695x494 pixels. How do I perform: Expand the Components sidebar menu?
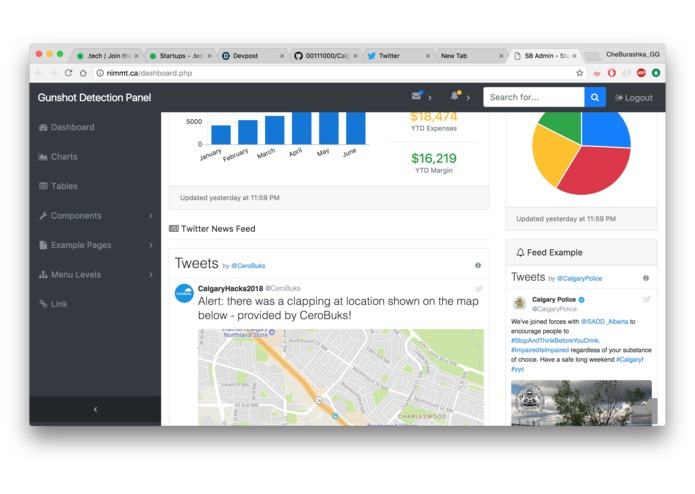click(x=95, y=215)
